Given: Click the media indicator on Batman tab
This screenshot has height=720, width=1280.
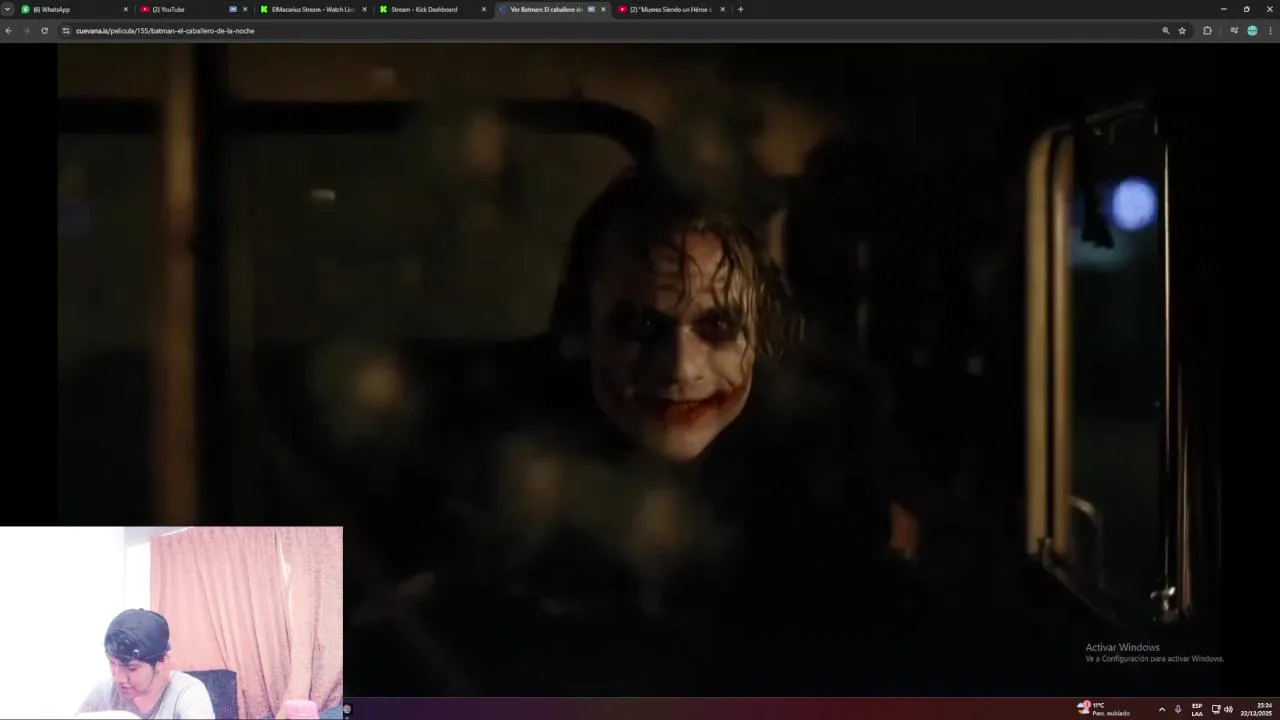Looking at the screenshot, I should pyautogui.click(x=591, y=9).
